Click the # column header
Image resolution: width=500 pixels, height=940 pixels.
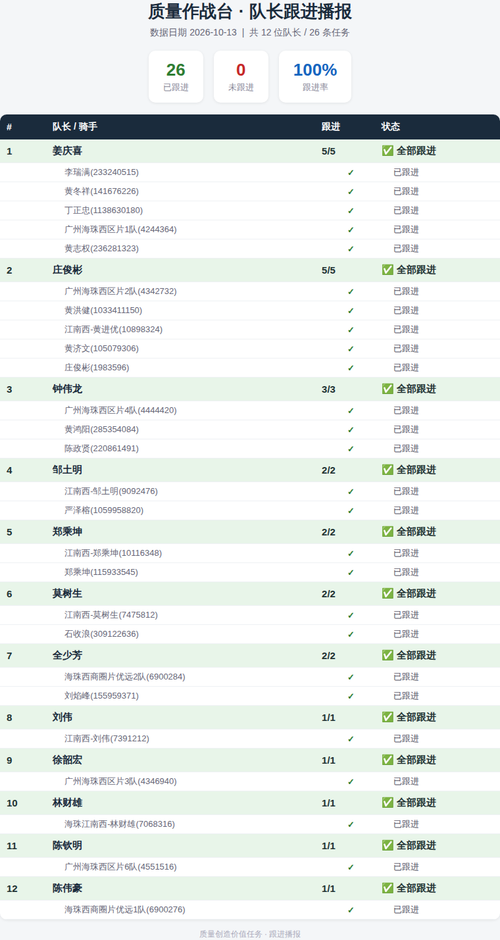pyautogui.click(x=9, y=126)
